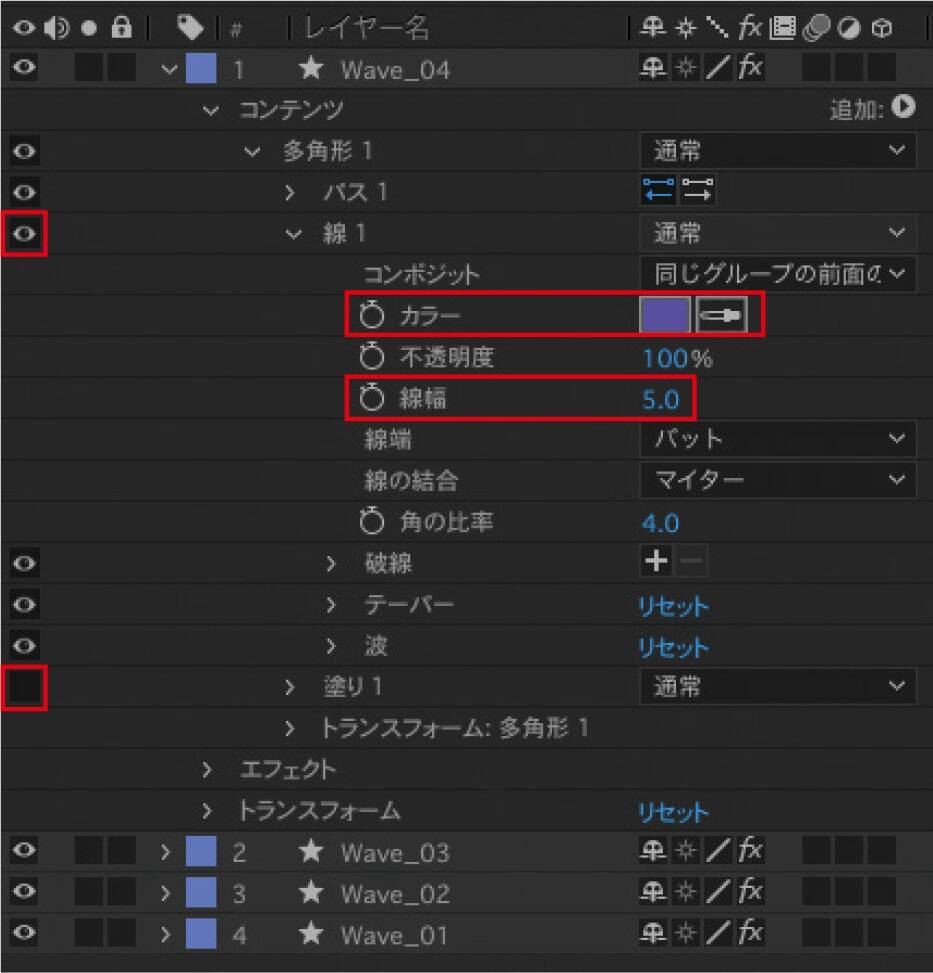Screen dimensions: 933x973
Task: Toggle visibility eye of 波
Action: tap(24, 645)
